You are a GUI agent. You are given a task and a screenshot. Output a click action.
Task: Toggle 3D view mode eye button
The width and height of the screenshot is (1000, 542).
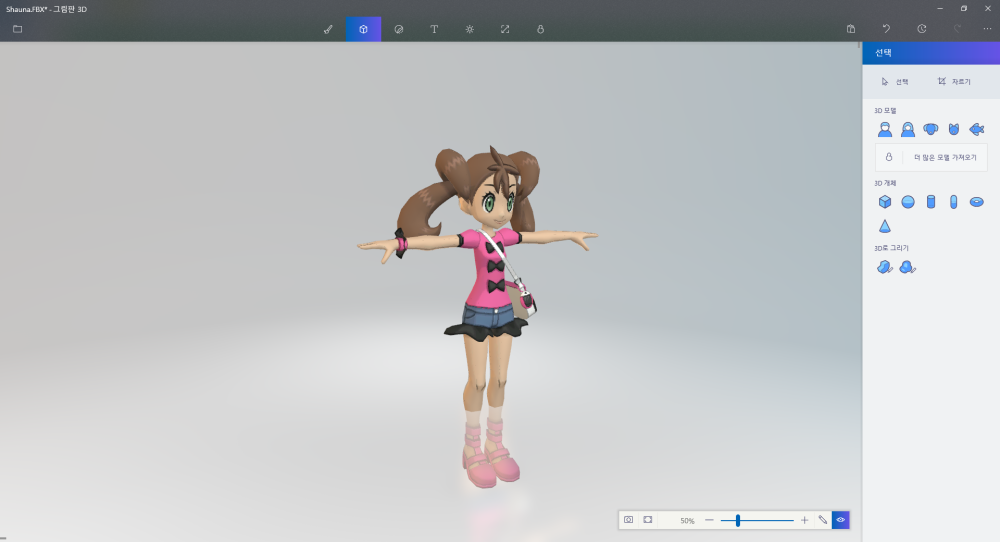tap(840, 520)
